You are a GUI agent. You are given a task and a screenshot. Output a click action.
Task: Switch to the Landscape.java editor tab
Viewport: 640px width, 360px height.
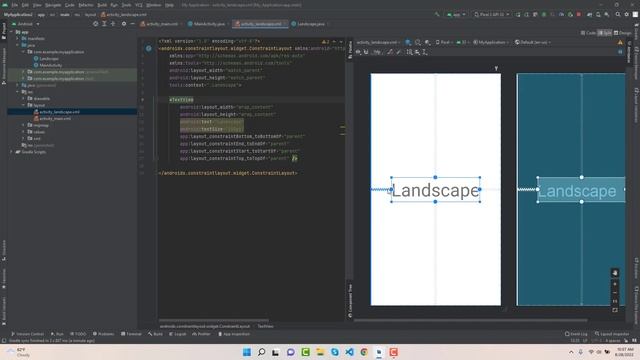tap(308, 24)
